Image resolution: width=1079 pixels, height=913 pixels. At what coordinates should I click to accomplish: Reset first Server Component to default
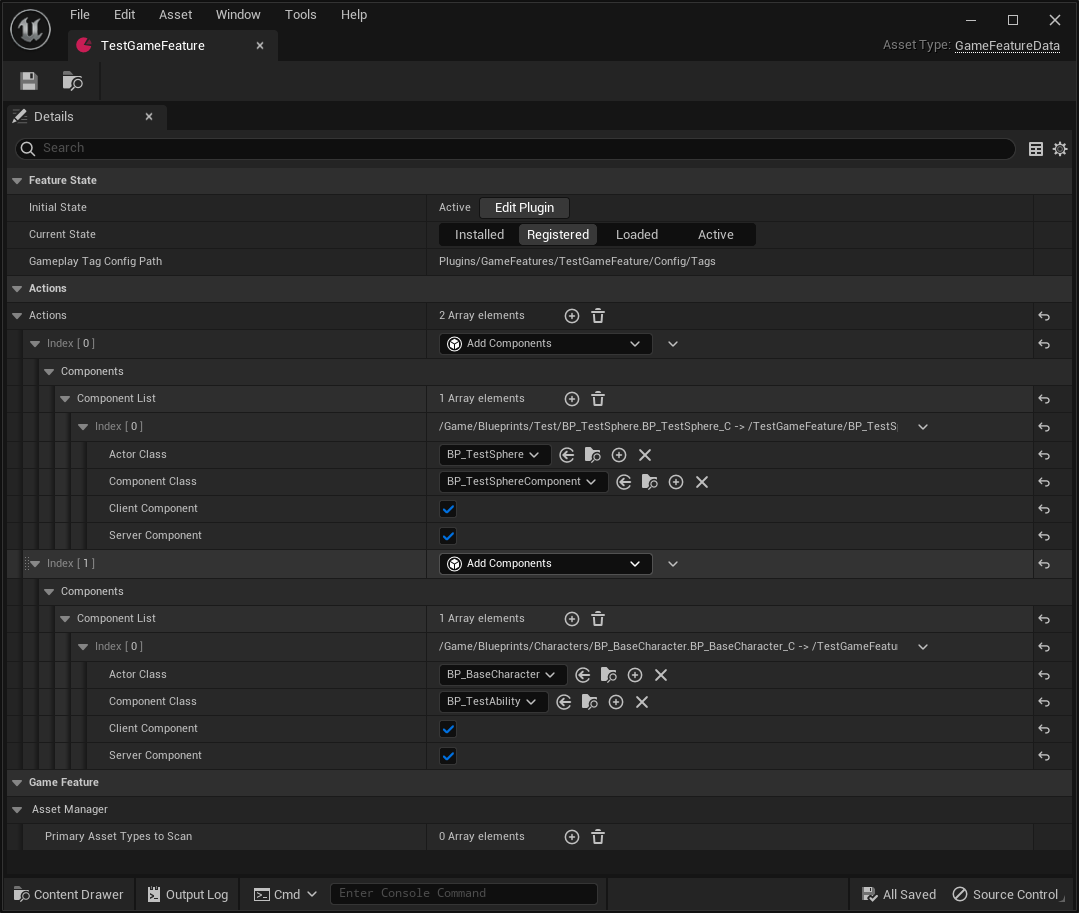coord(1044,536)
